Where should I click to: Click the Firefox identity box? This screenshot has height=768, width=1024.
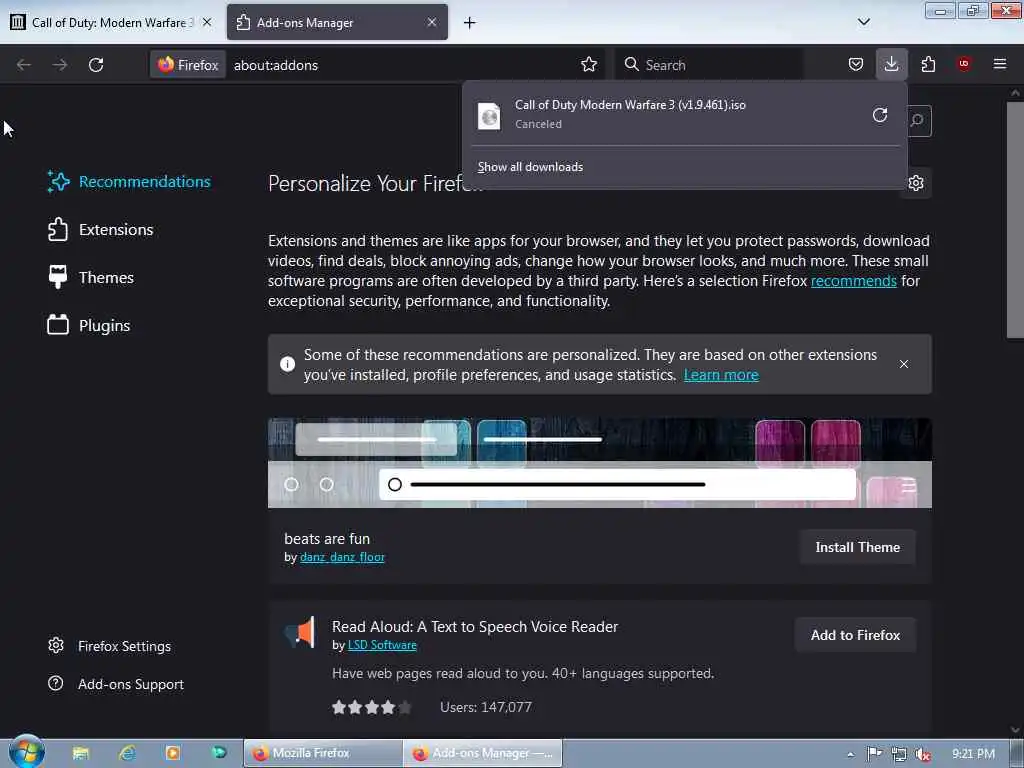coord(188,65)
